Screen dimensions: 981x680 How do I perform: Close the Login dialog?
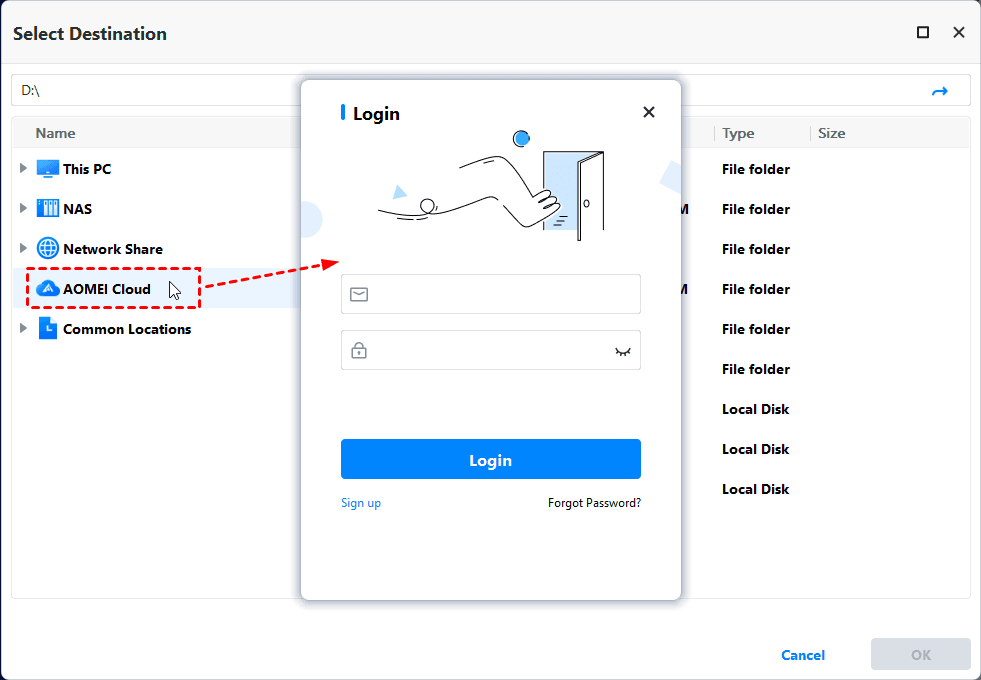click(649, 112)
